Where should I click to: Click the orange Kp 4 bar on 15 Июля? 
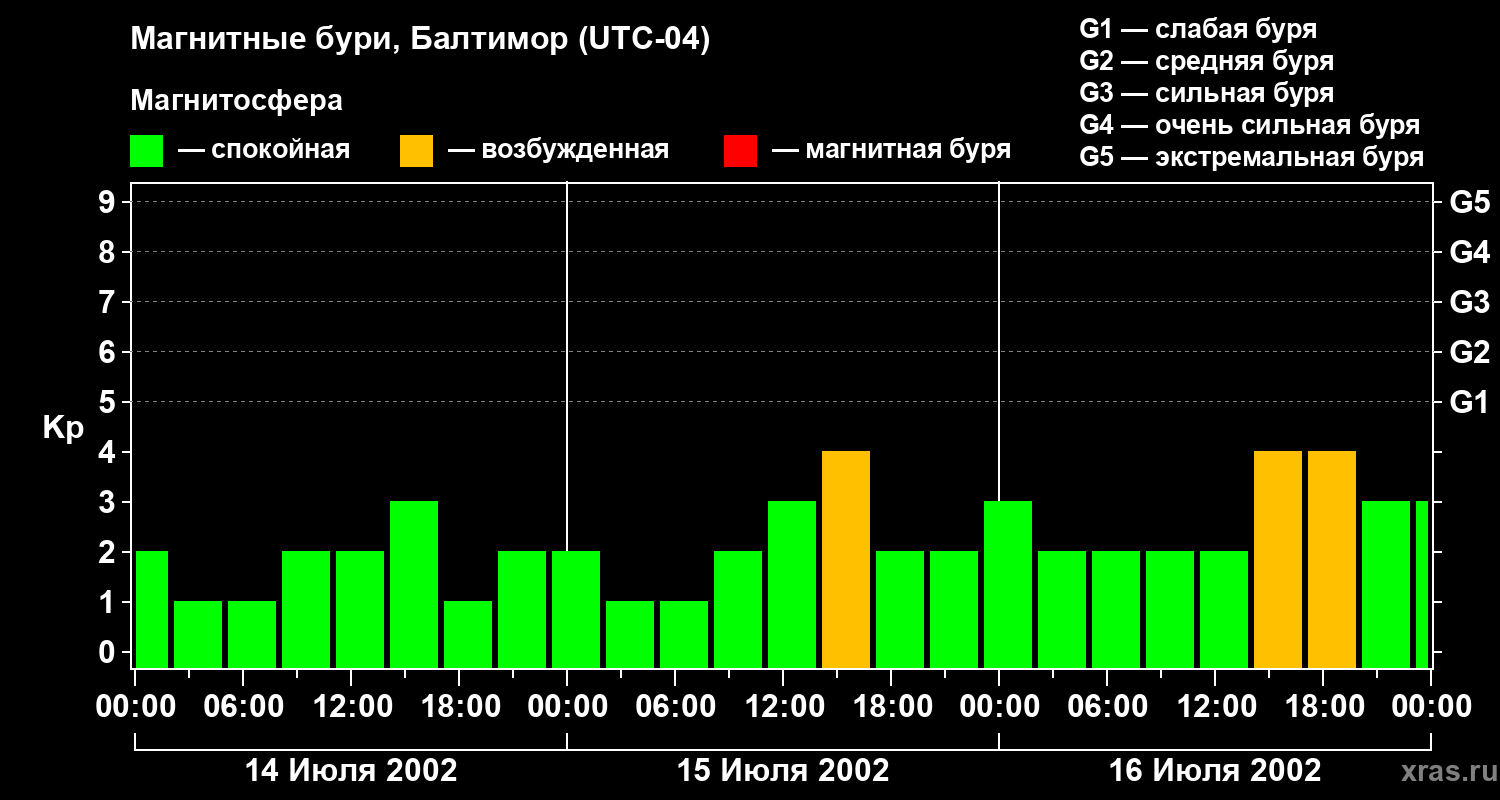[846, 560]
